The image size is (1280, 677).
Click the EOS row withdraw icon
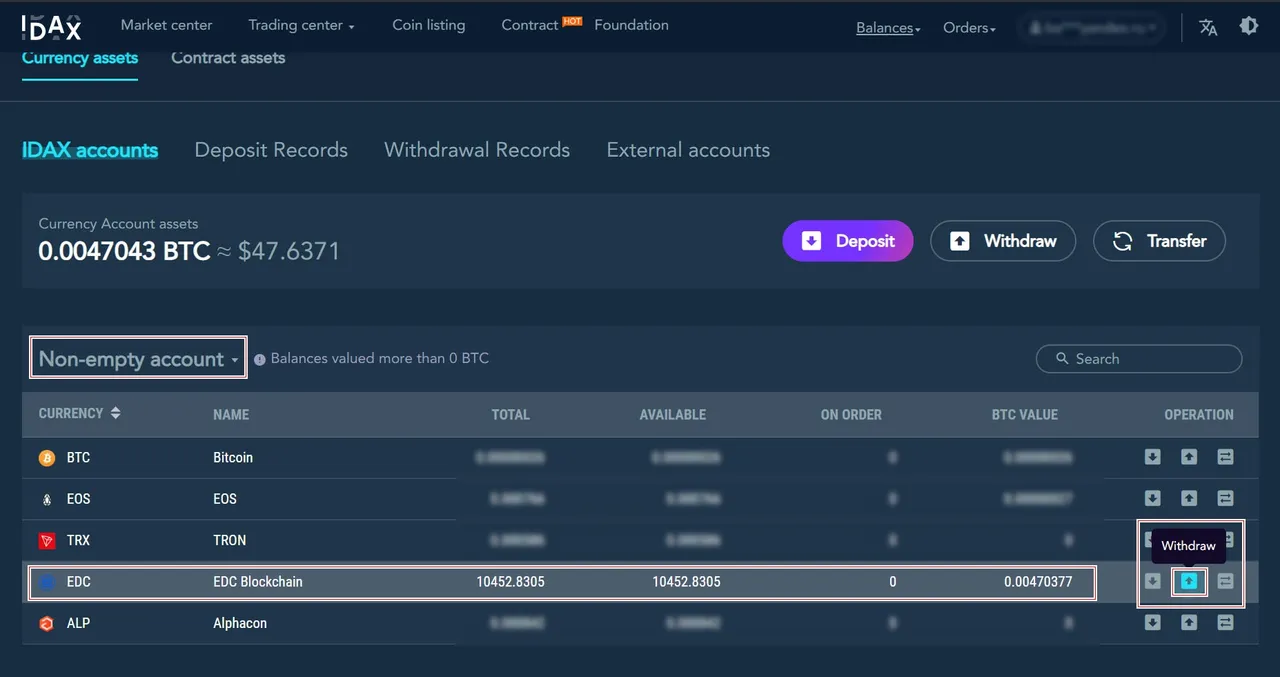pos(1189,498)
